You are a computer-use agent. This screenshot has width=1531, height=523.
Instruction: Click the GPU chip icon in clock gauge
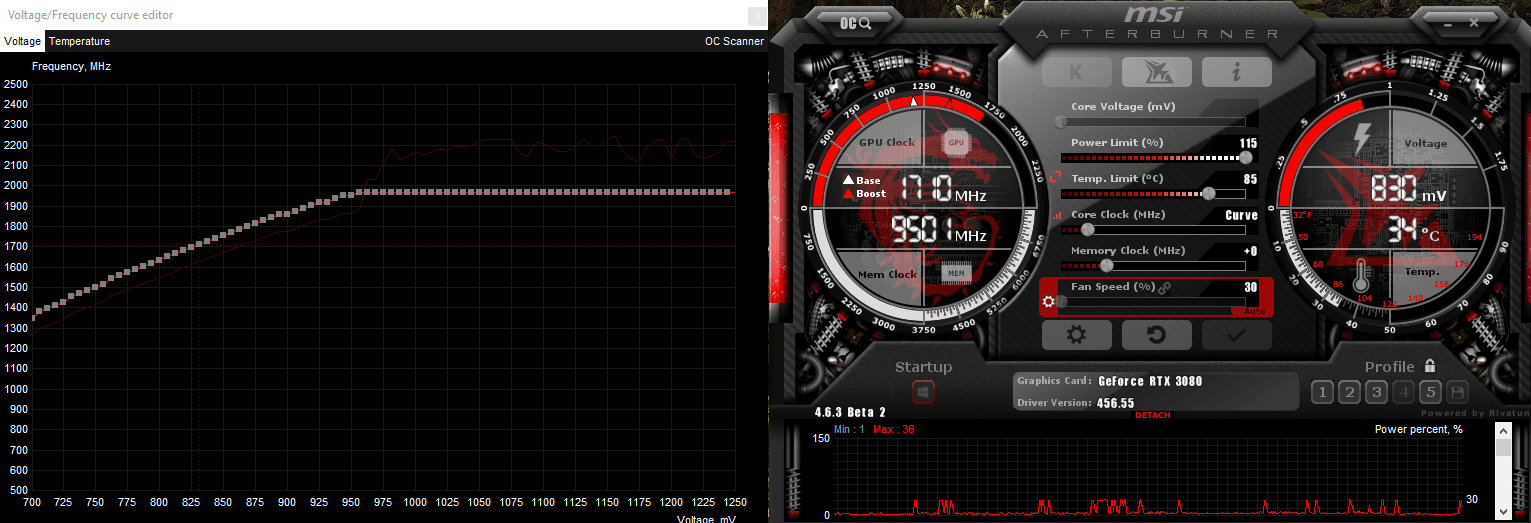[x=956, y=142]
